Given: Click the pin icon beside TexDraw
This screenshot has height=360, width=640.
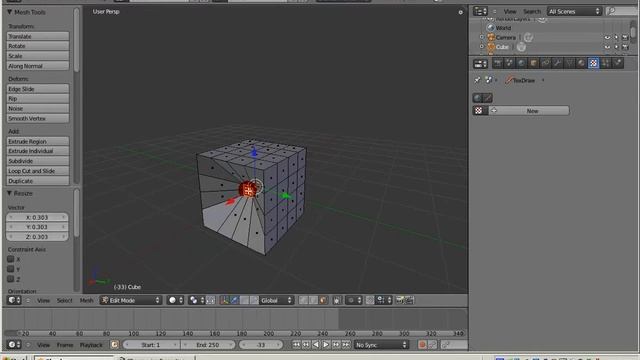Looking at the screenshot, I should 477,80.
